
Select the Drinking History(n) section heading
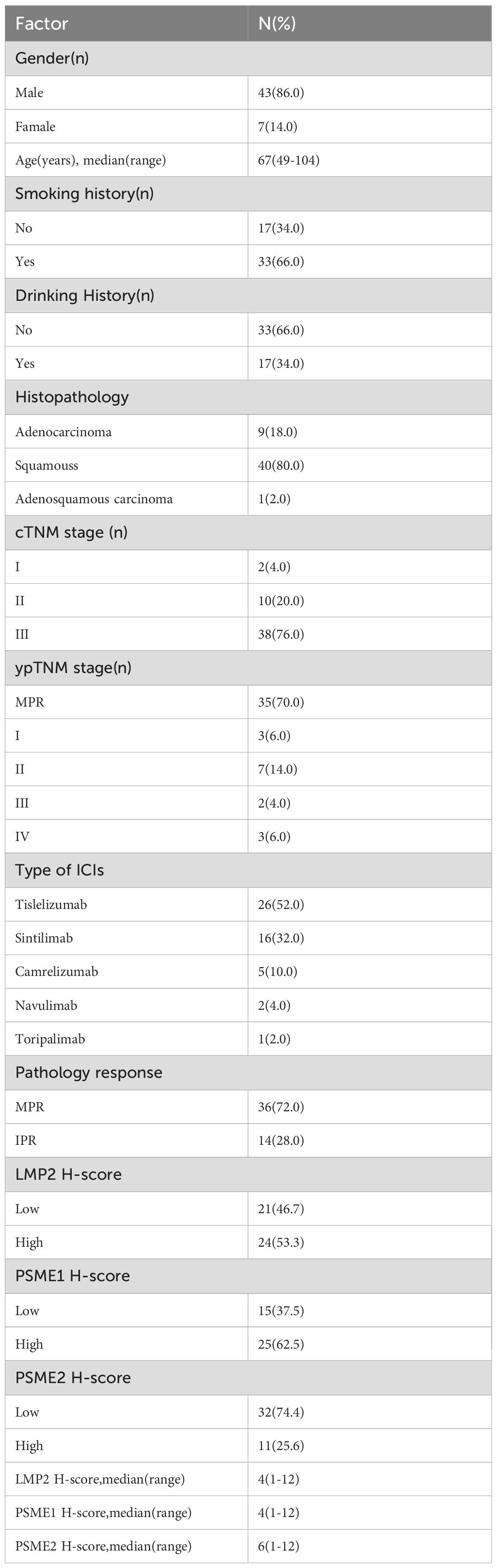[x=84, y=296]
